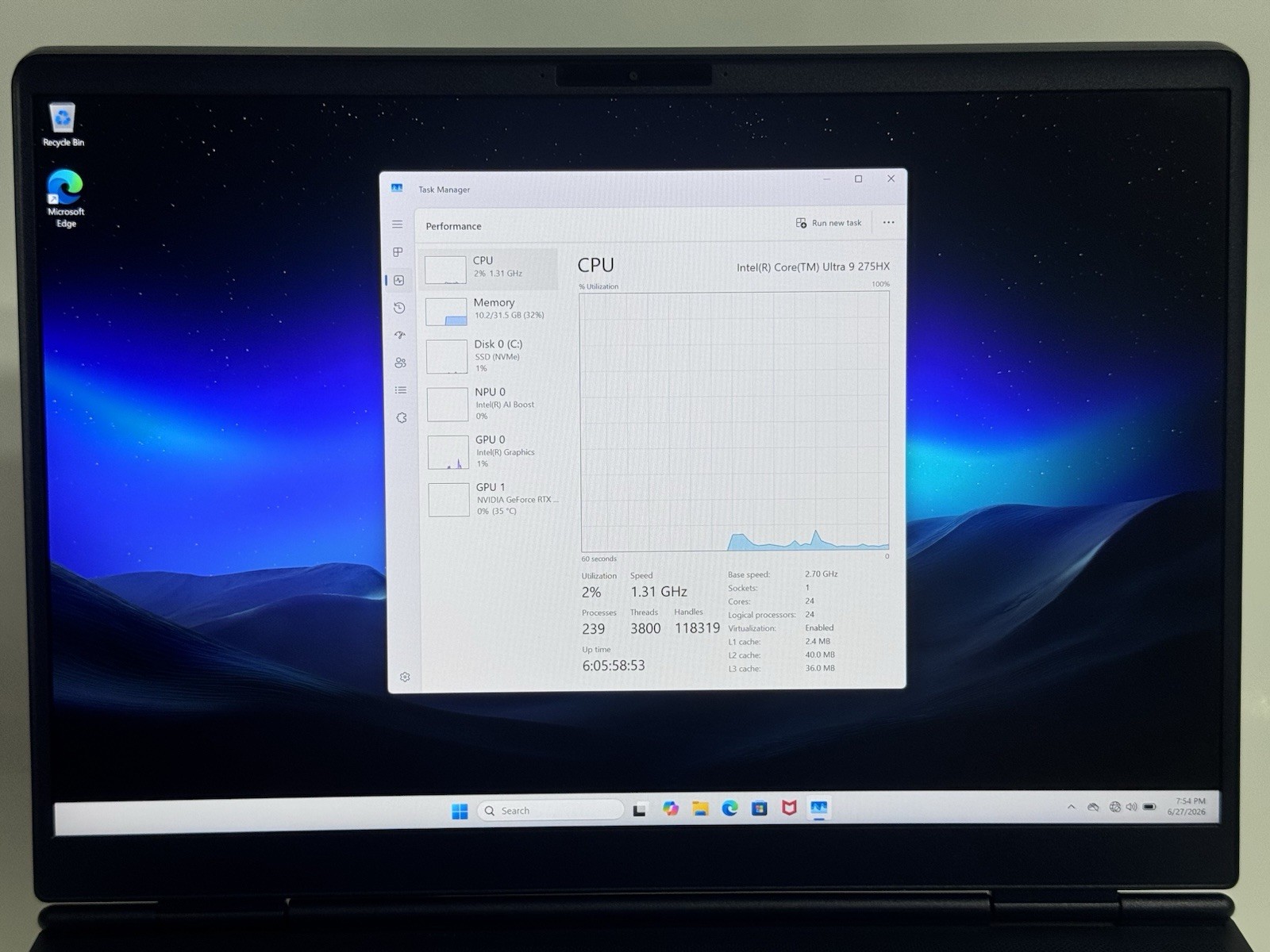Open network status tray icon
The width and height of the screenshot is (1270, 952).
click(1114, 807)
